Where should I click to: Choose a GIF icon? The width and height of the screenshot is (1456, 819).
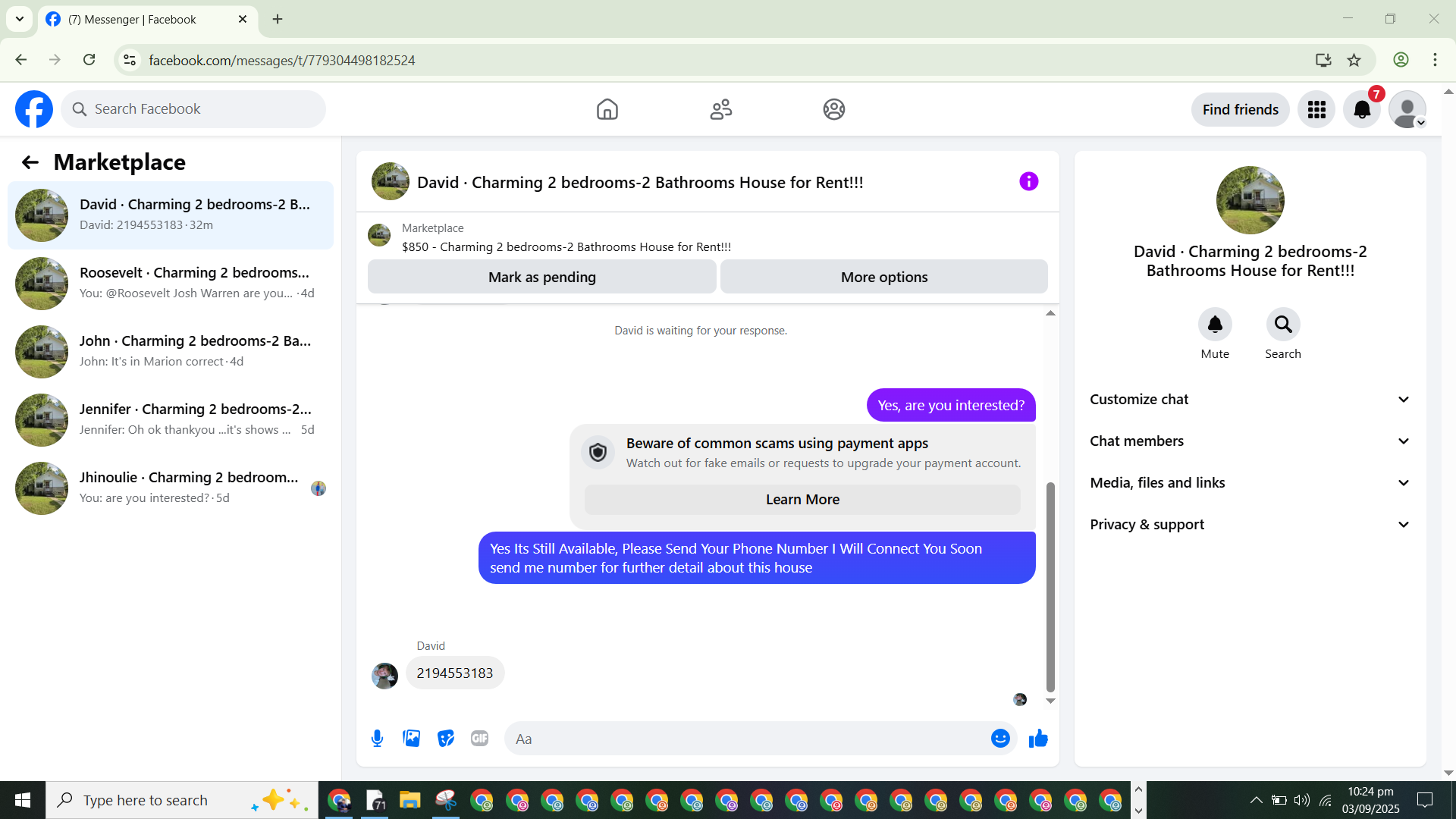click(479, 739)
